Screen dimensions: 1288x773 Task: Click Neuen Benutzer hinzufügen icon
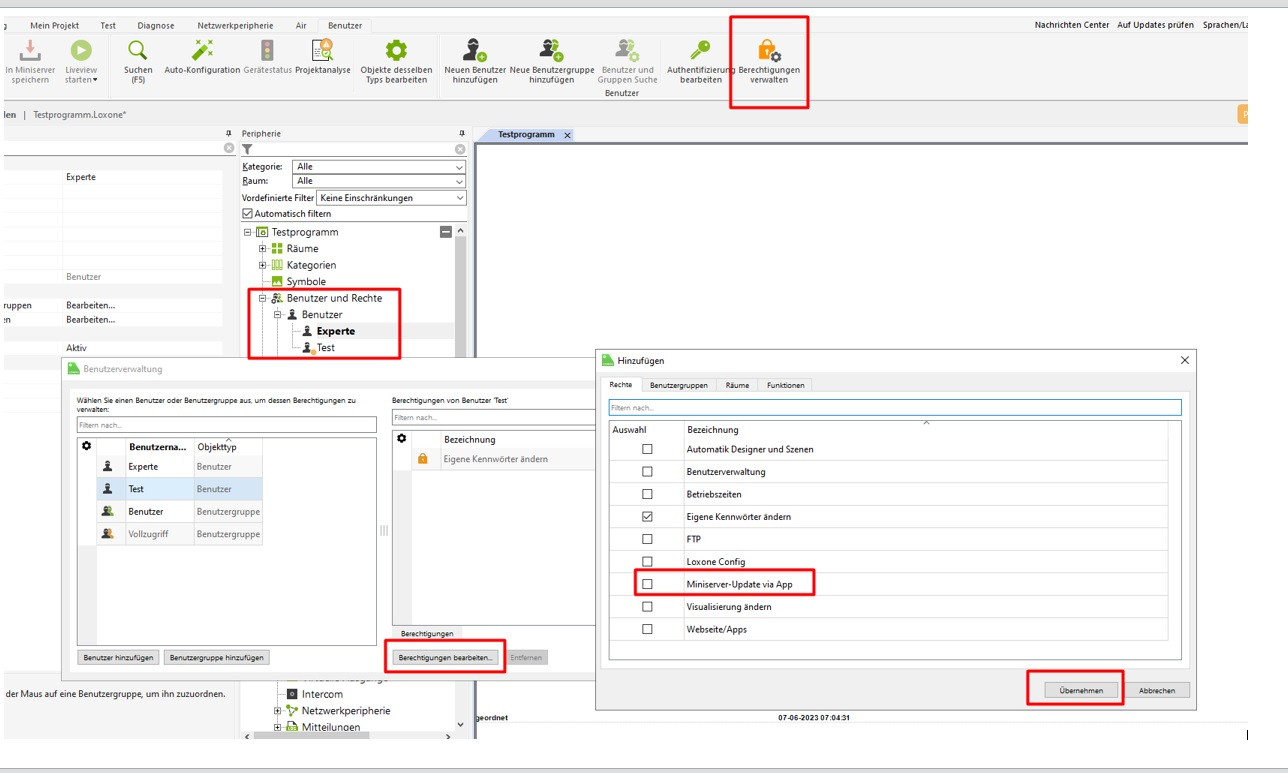pyautogui.click(x=474, y=50)
